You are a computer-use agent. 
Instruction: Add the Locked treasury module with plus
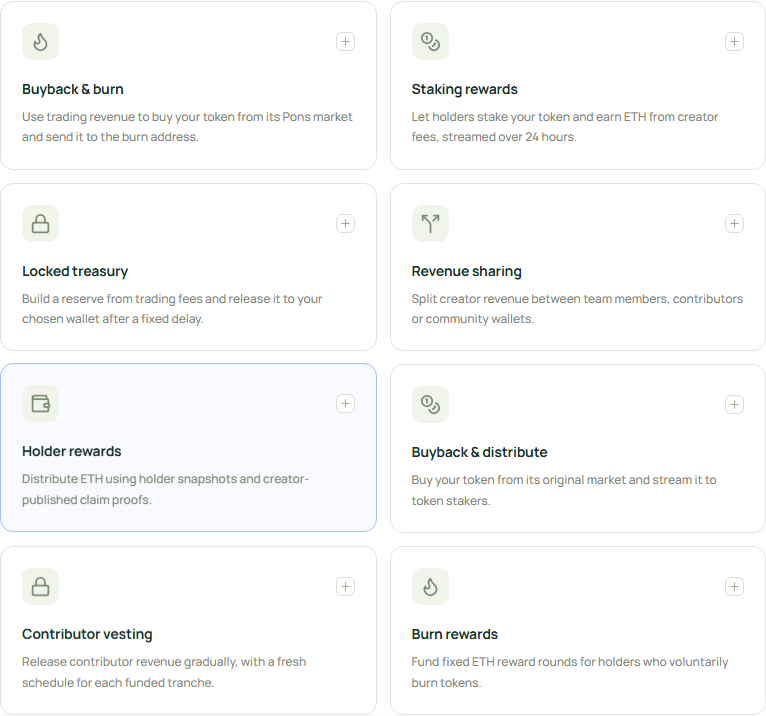coord(345,224)
